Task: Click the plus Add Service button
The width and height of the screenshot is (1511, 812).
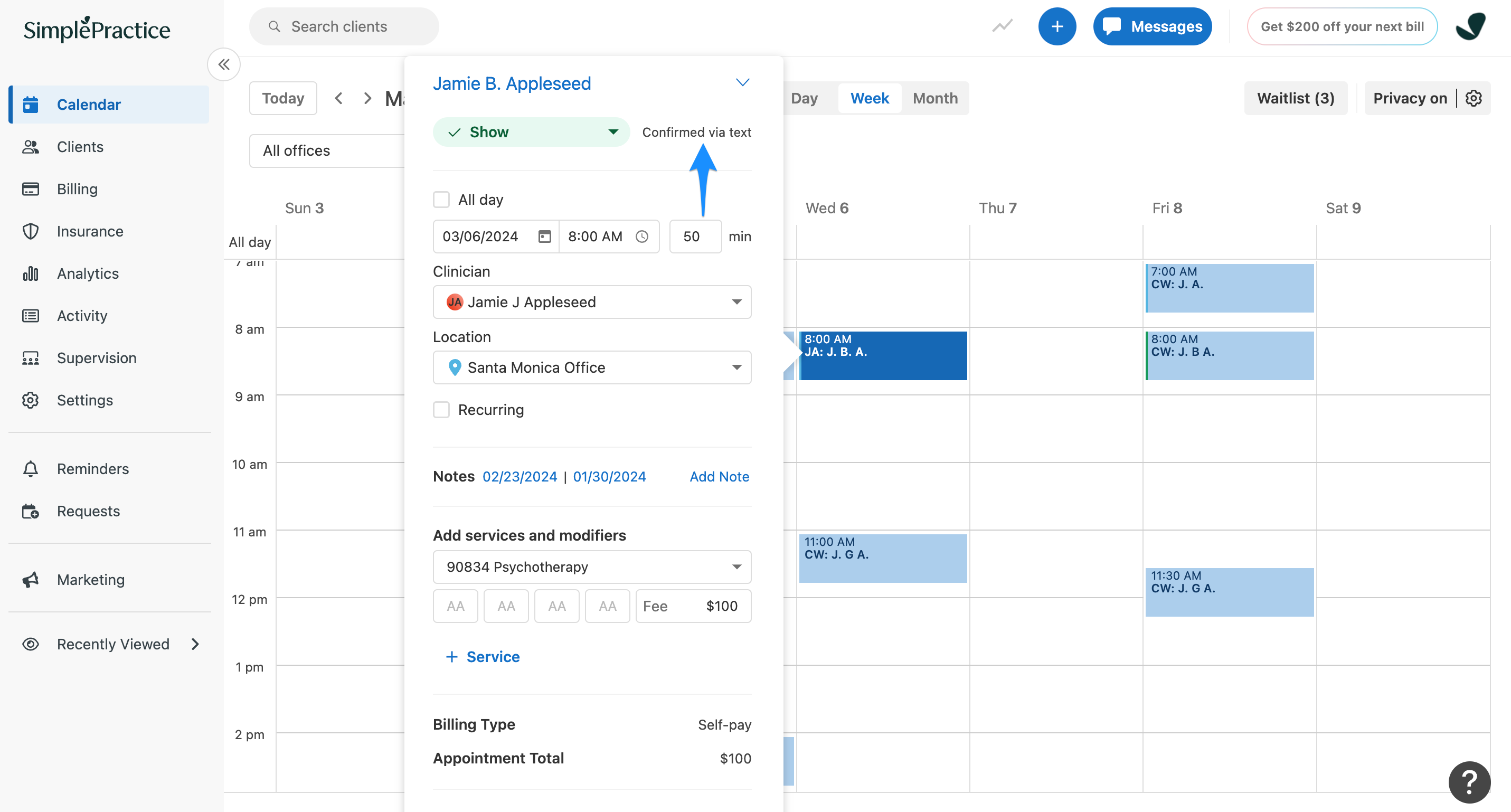Action: click(x=483, y=657)
